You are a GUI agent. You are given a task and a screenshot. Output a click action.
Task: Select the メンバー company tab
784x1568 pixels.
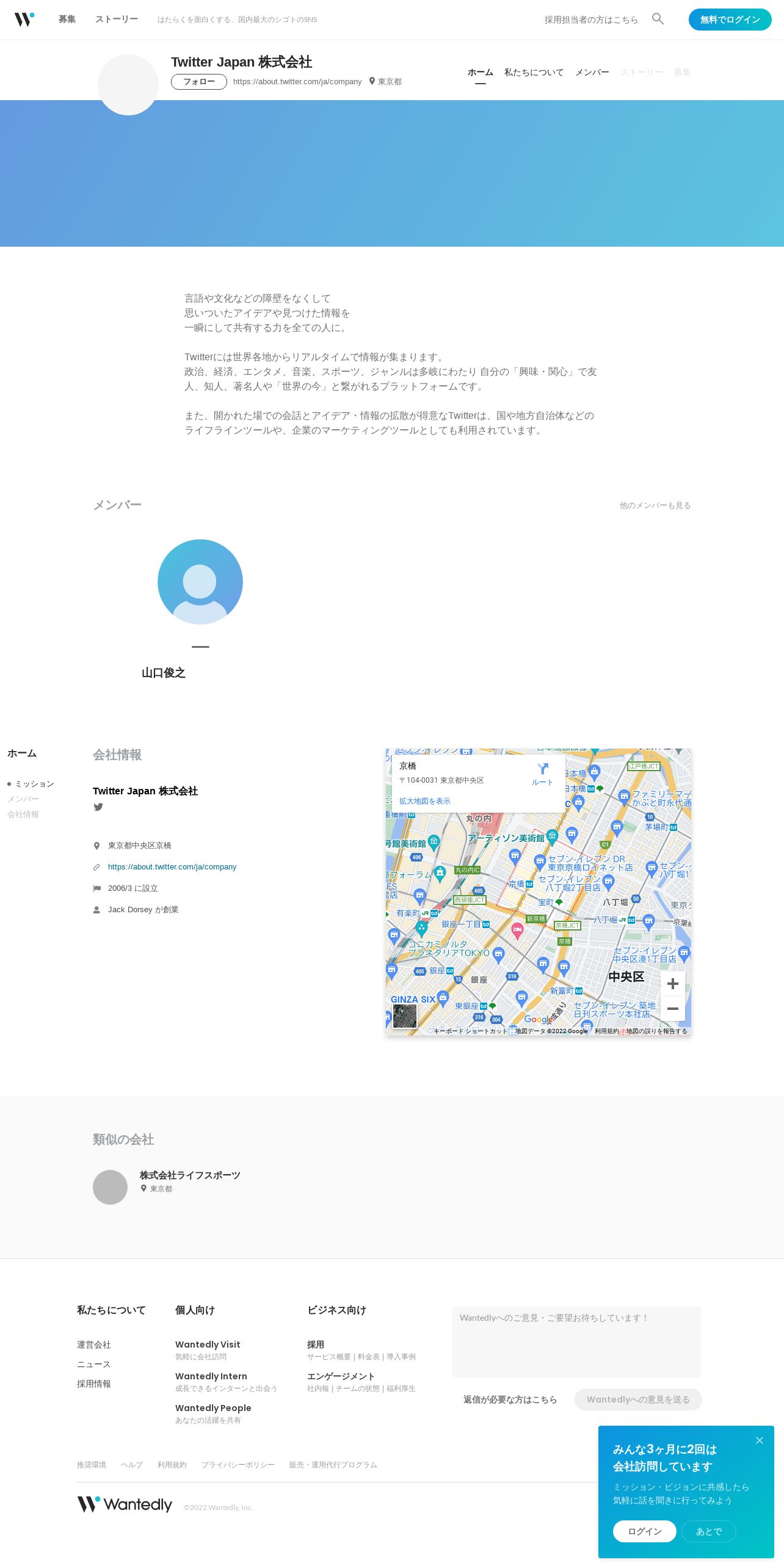pos(592,73)
